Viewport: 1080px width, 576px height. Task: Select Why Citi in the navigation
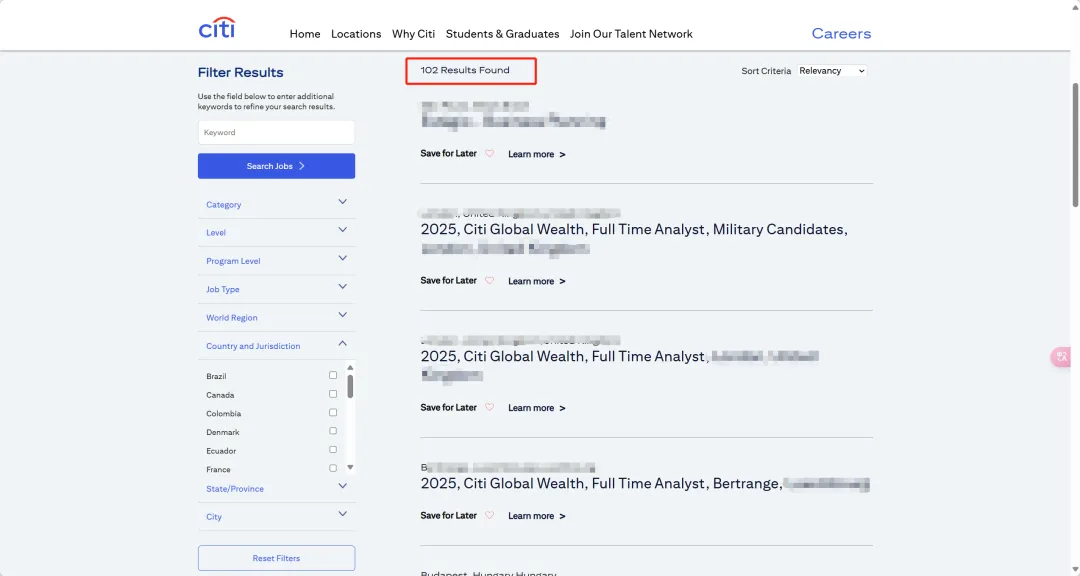point(413,34)
